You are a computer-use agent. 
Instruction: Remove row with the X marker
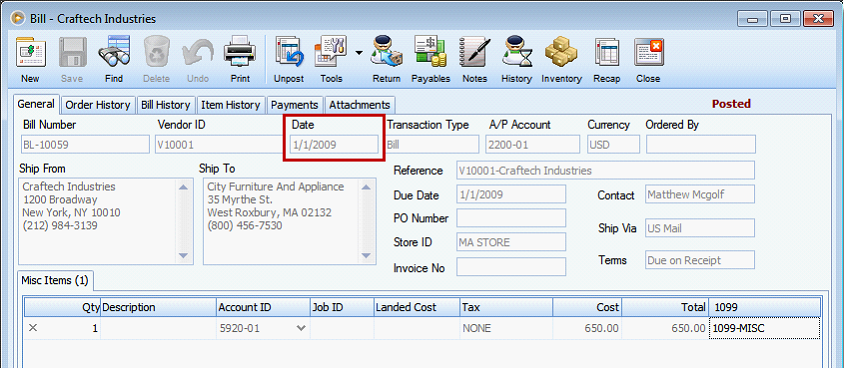pos(33,328)
